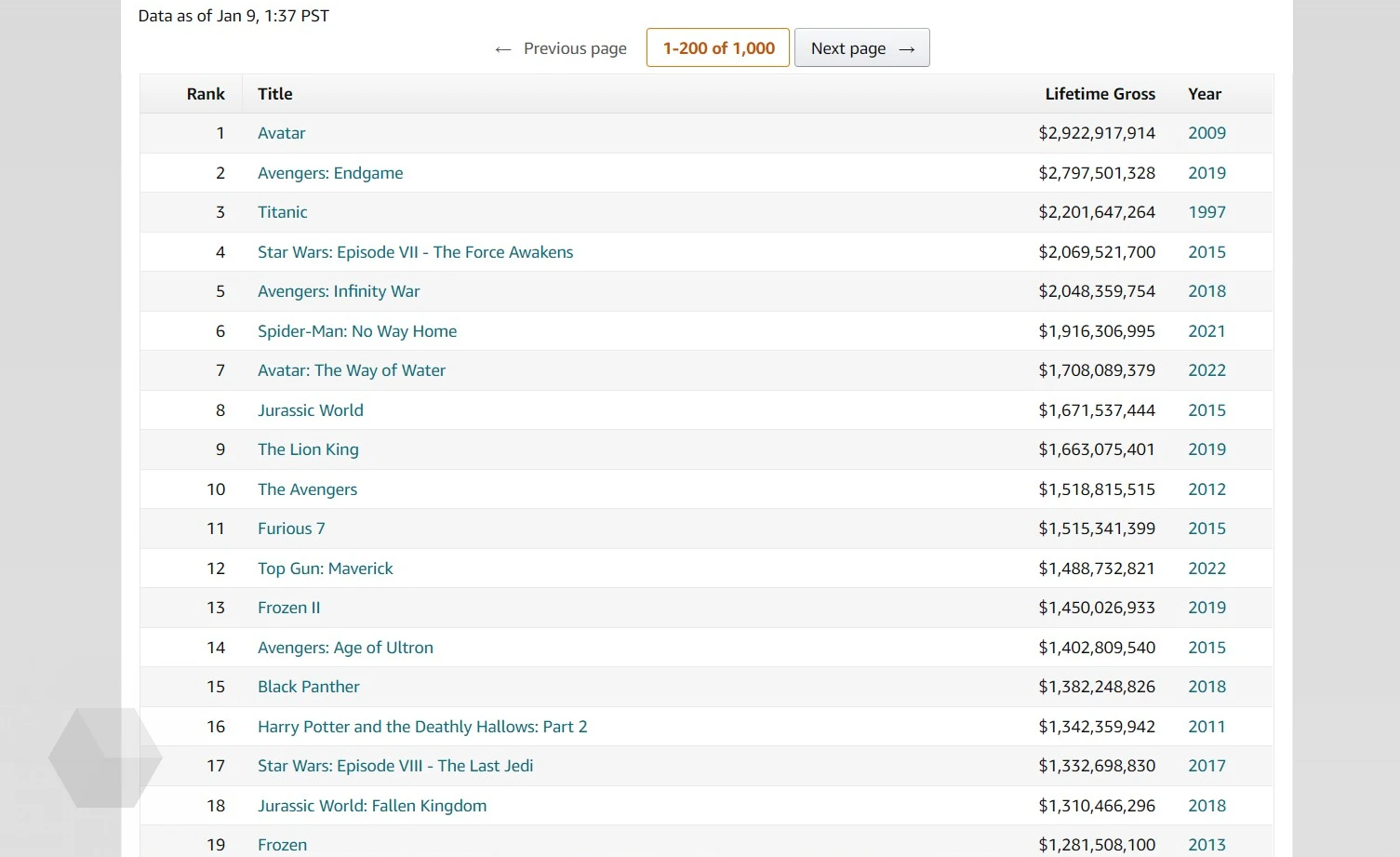Select gross value $1,310,466,296
The height and width of the screenshot is (857, 1400).
1097,806
